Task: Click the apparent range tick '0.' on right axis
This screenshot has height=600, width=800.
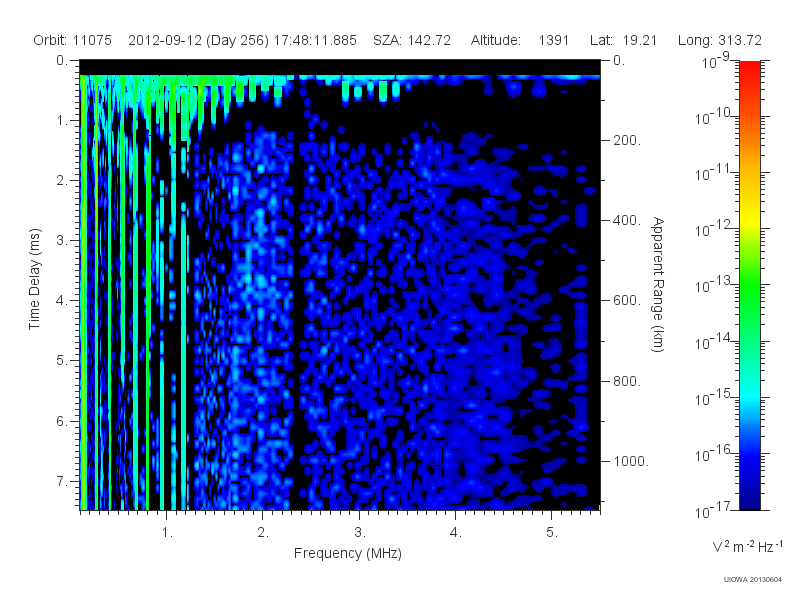Action: 619,61
